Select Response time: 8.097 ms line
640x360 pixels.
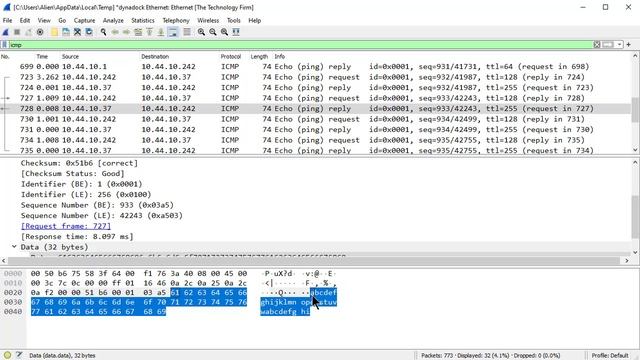(x=77, y=237)
